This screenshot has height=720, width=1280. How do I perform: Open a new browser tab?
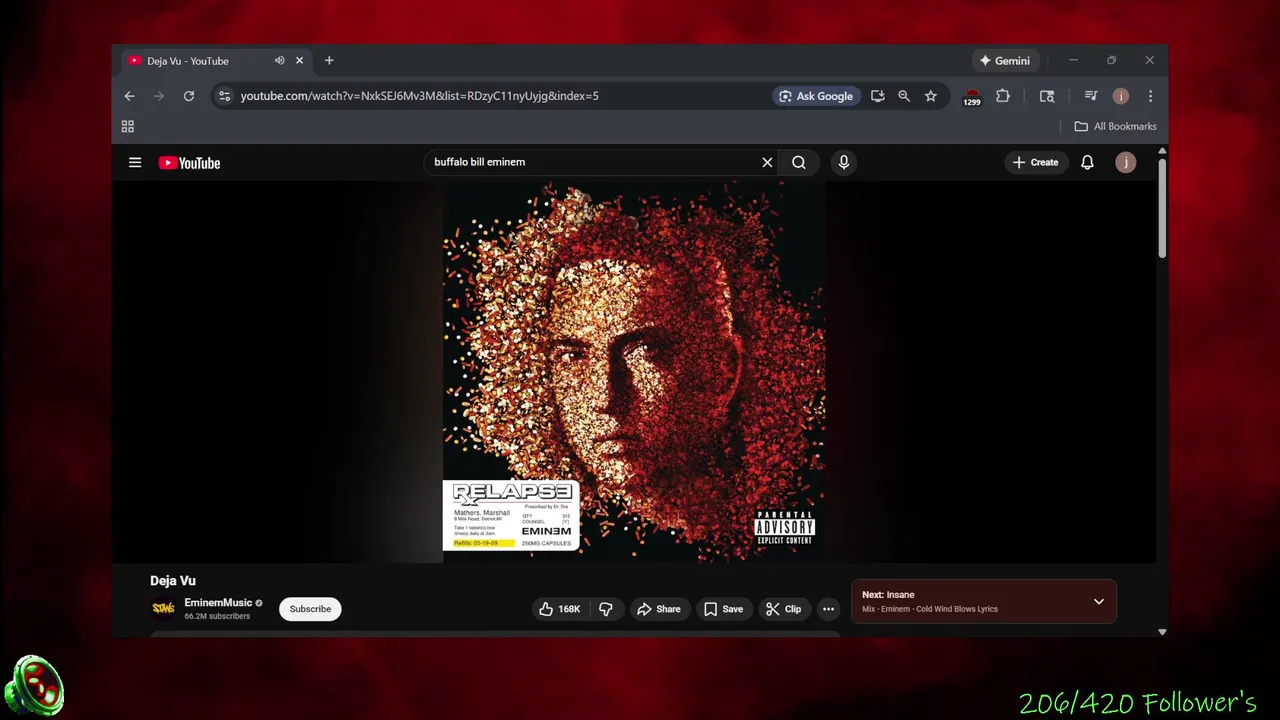pos(329,61)
